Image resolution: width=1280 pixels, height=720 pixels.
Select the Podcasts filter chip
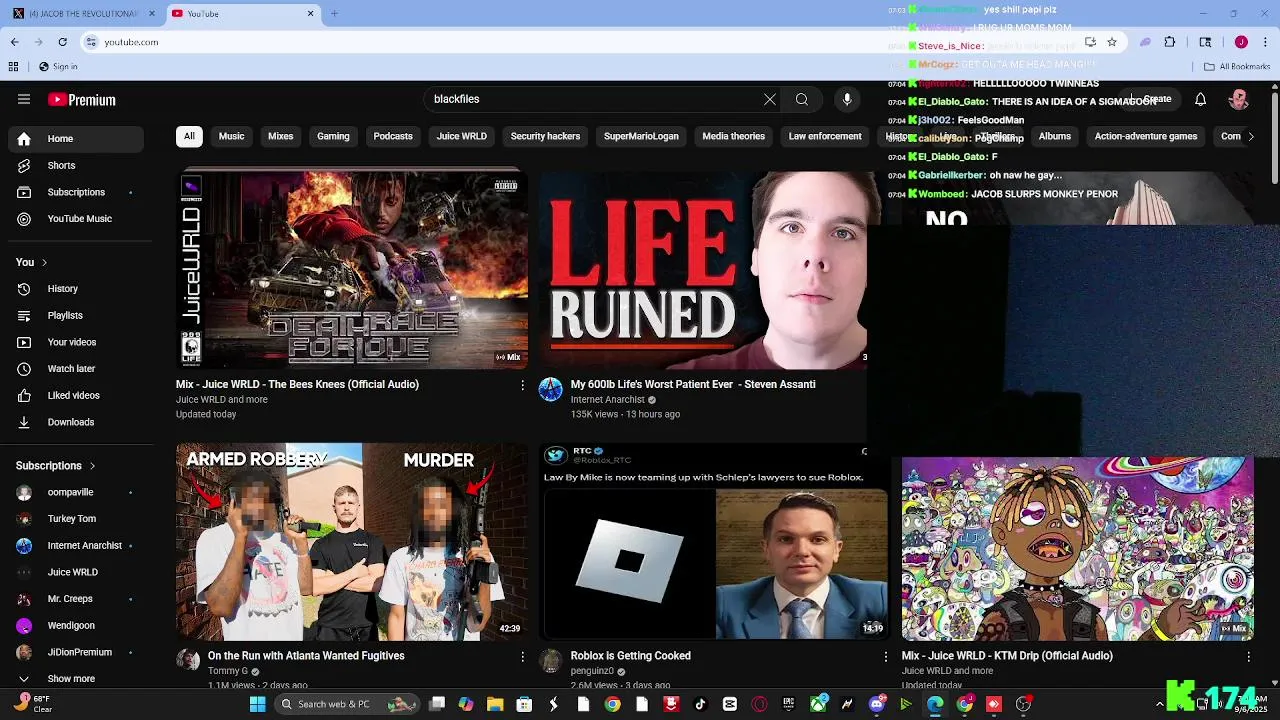click(393, 136)
